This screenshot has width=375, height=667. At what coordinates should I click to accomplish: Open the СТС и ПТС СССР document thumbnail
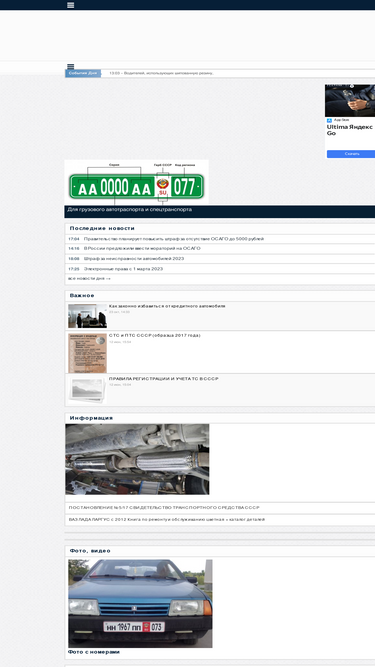(x=88, y=353)
